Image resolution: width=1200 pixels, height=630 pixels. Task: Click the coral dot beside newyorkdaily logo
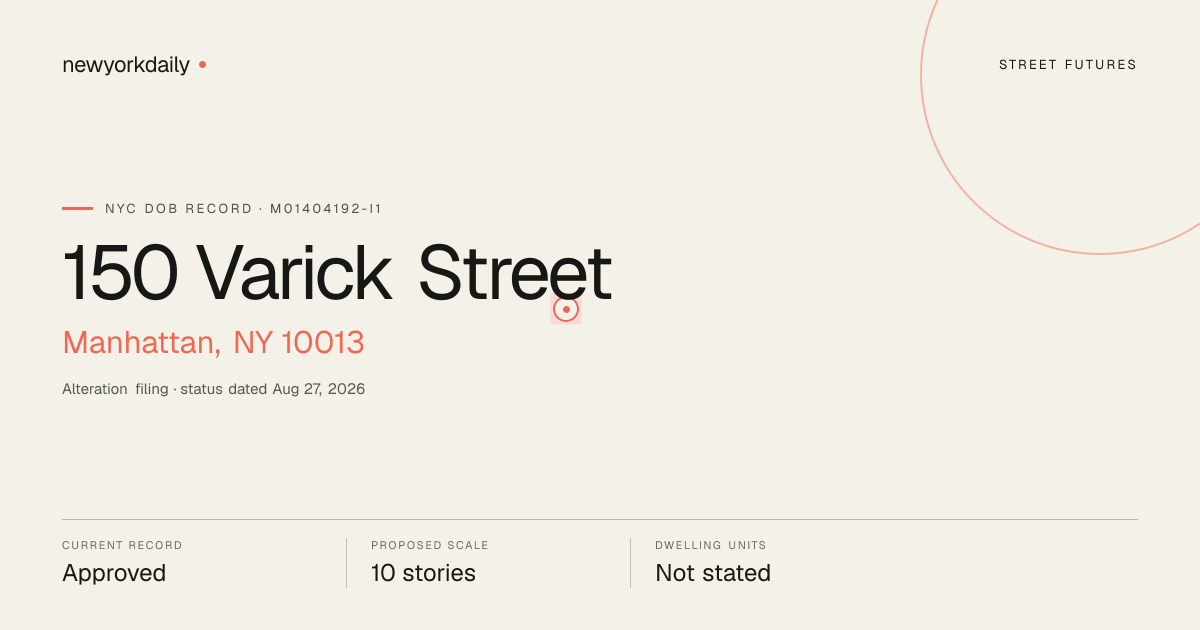202,65
